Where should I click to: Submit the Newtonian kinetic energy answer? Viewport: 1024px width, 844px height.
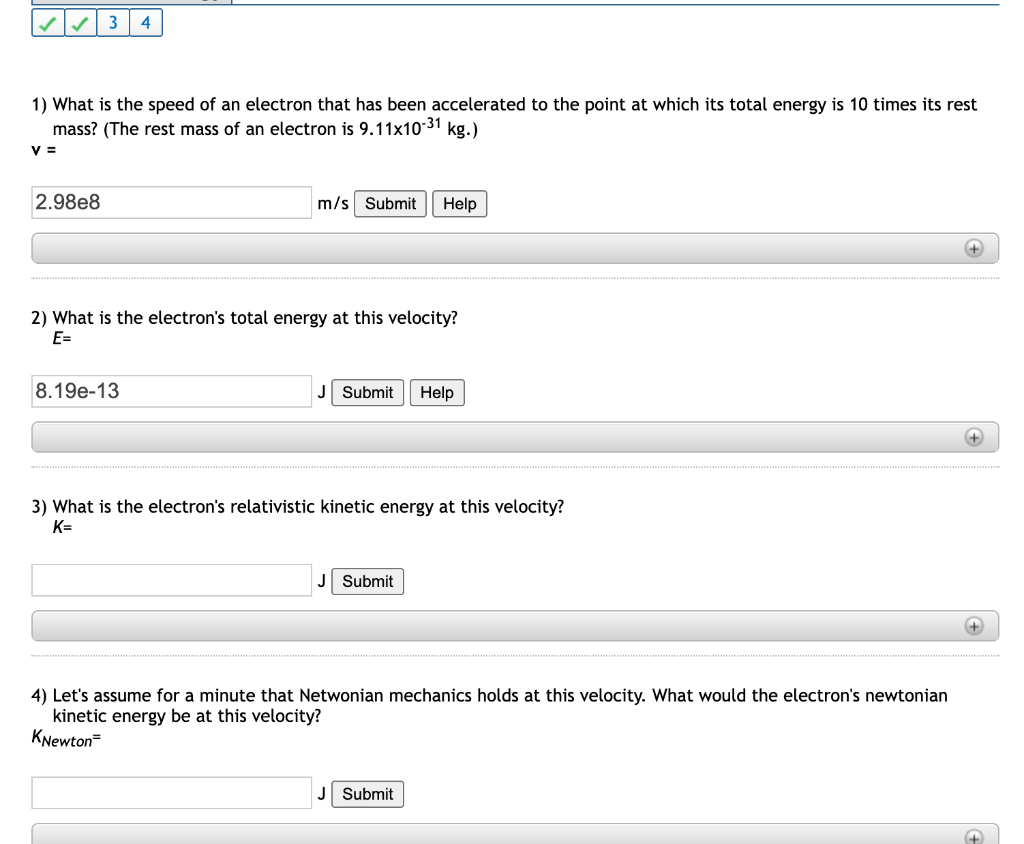click(368, 794)
